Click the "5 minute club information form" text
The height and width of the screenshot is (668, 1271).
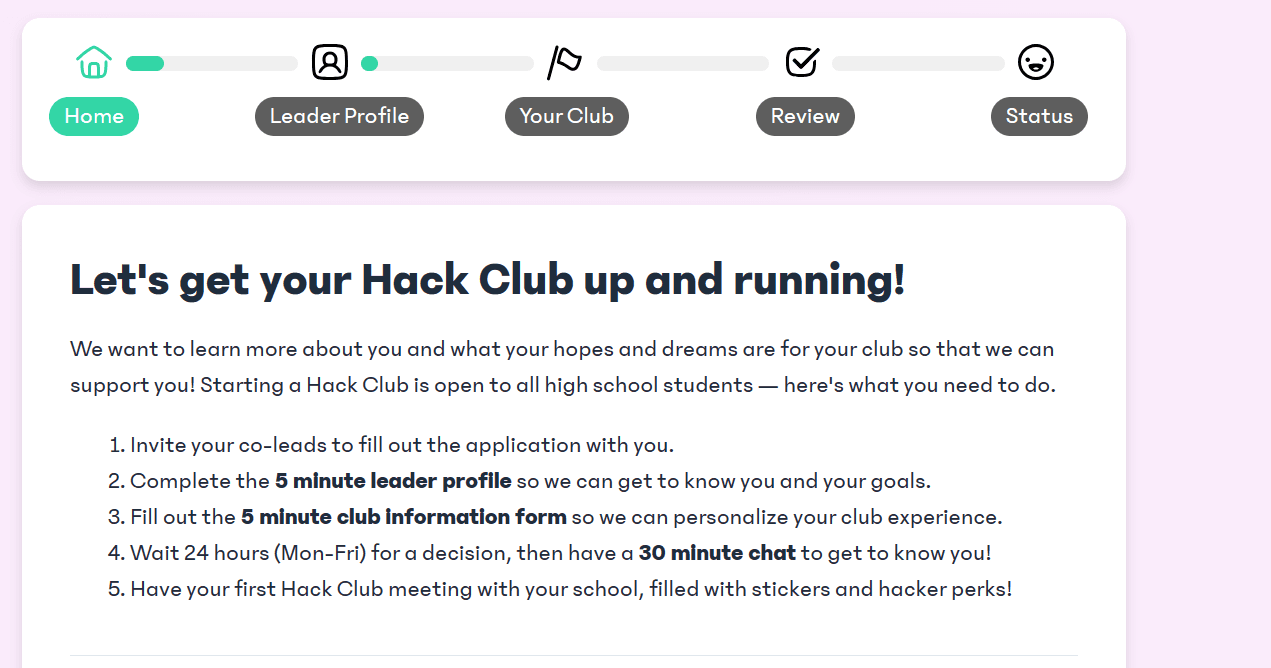coord(404,517)
